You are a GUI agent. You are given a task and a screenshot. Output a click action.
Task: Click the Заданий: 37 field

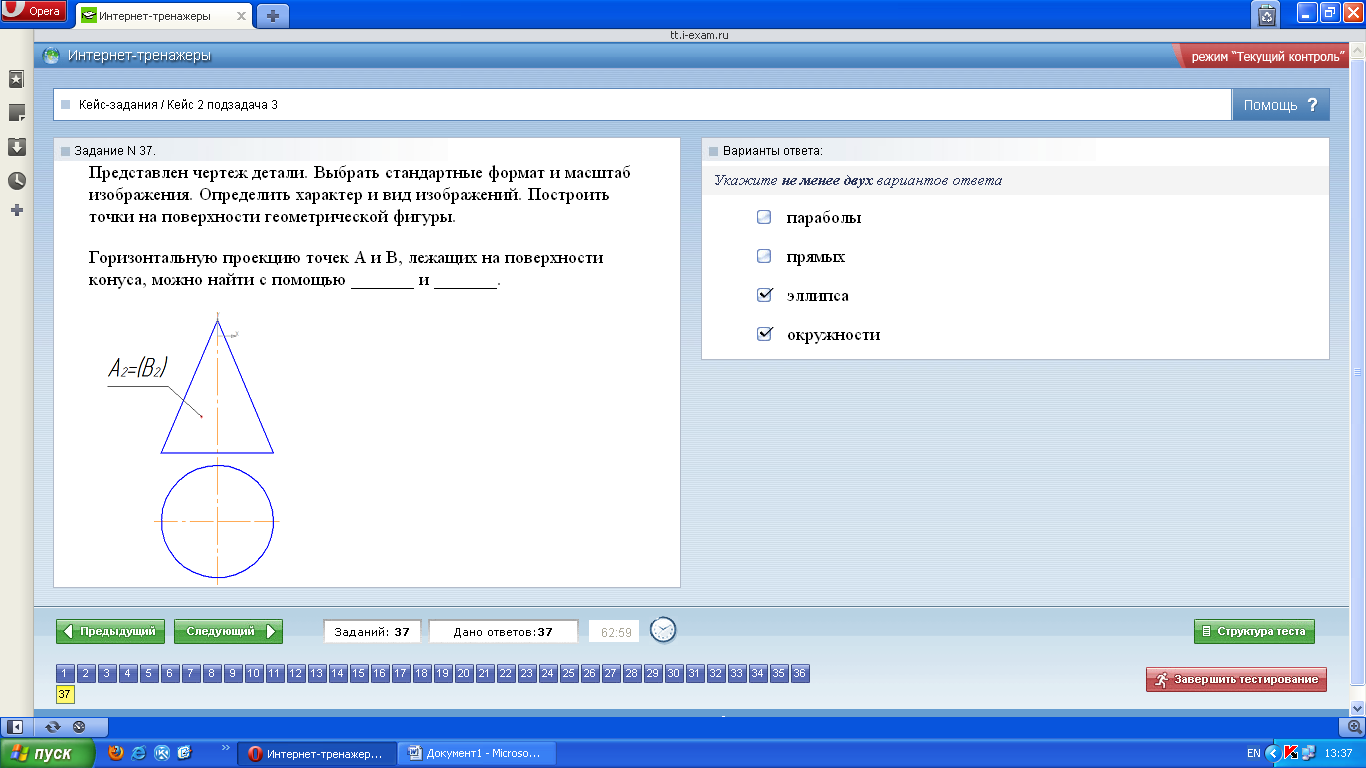point(372,631)
